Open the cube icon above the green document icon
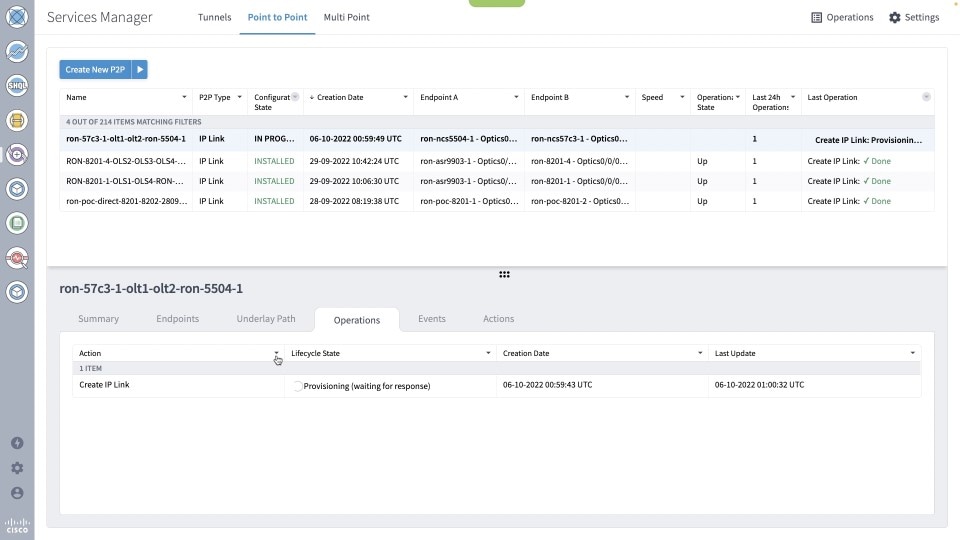The width and height of the screenshot is (960, 540). coord(17,189)
